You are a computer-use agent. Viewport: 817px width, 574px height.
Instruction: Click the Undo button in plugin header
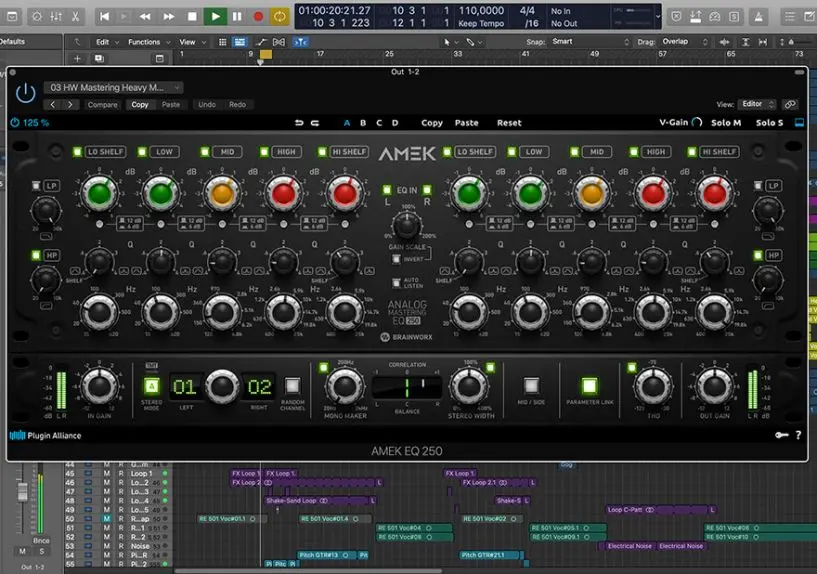click(x=207, y=105)
